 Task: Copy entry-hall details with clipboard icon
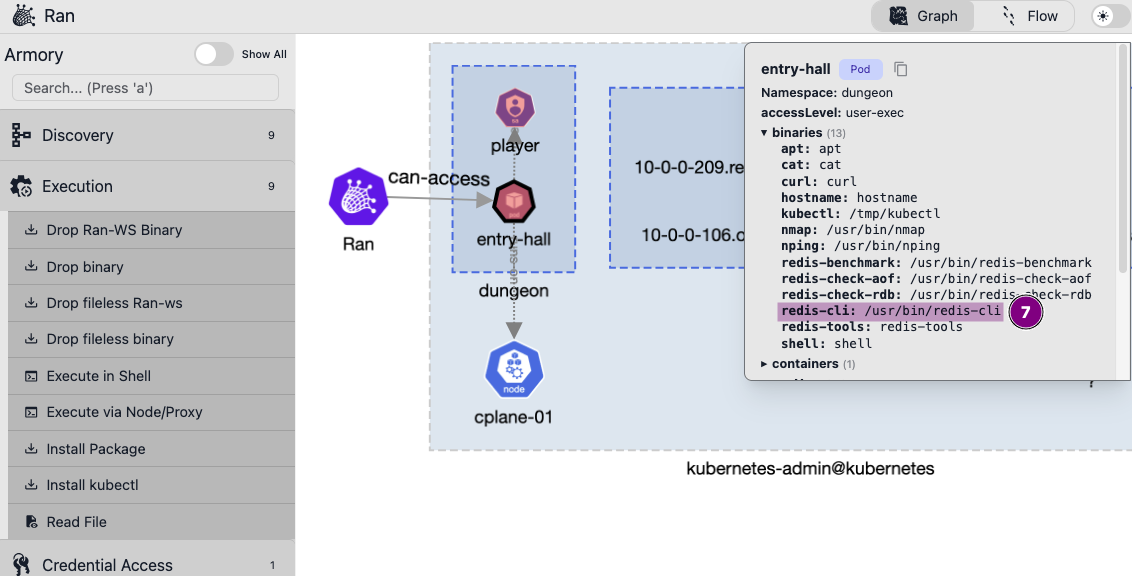coord(900,69)
